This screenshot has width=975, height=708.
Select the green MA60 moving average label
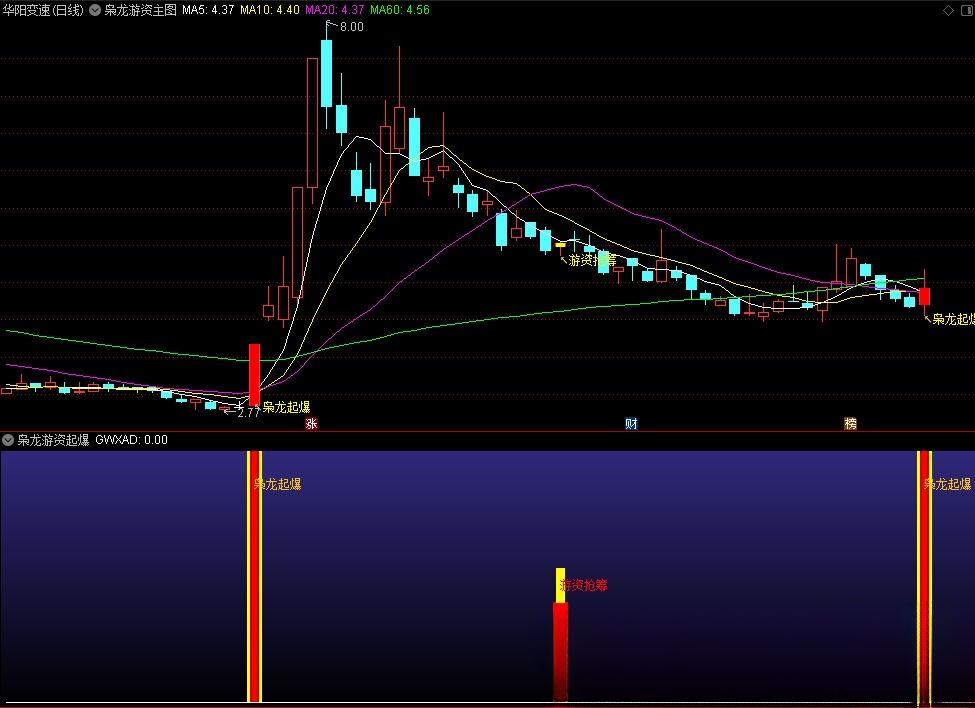tap(399, 9)
